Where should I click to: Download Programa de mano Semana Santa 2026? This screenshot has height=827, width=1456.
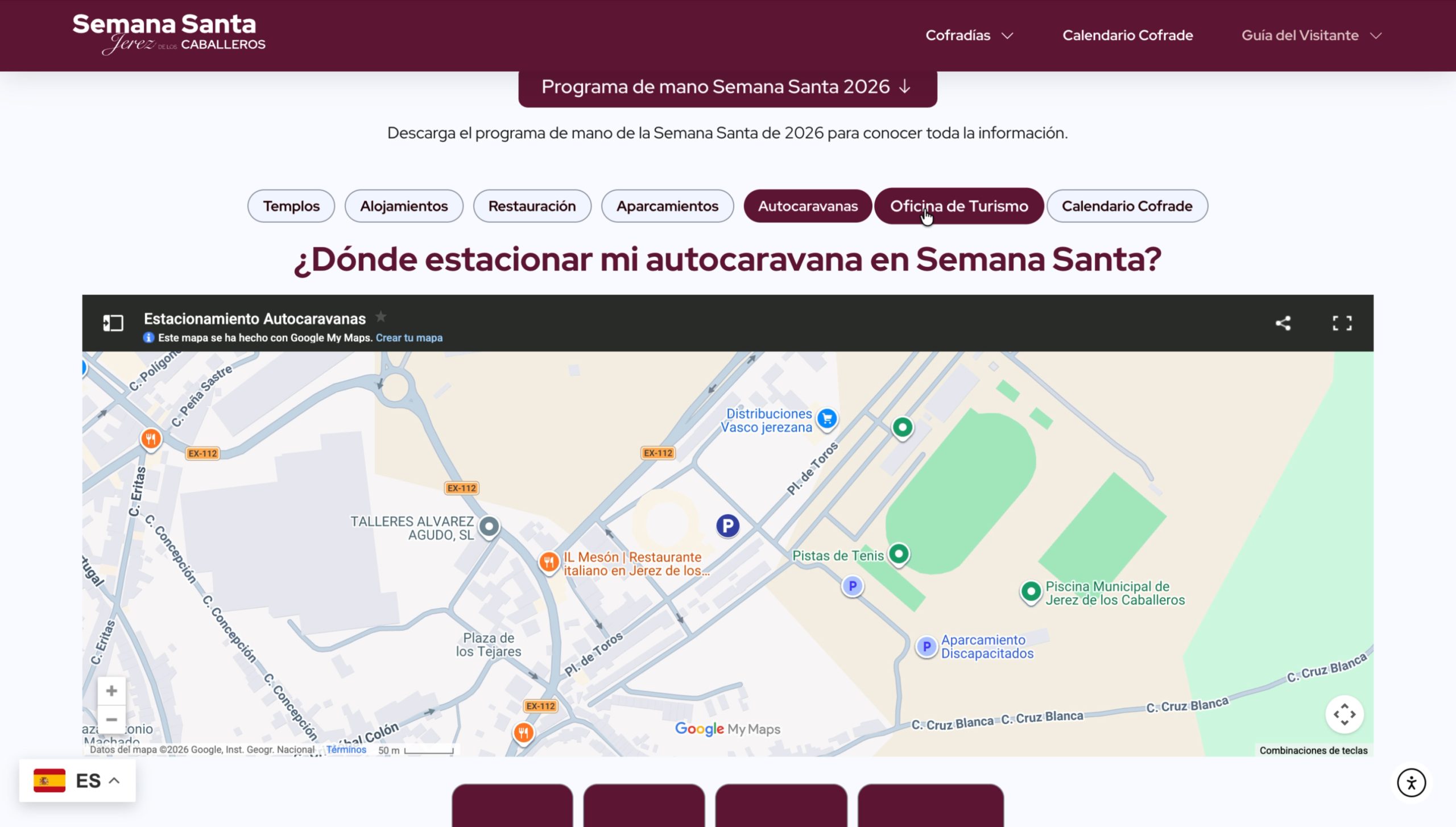point(727,87)
